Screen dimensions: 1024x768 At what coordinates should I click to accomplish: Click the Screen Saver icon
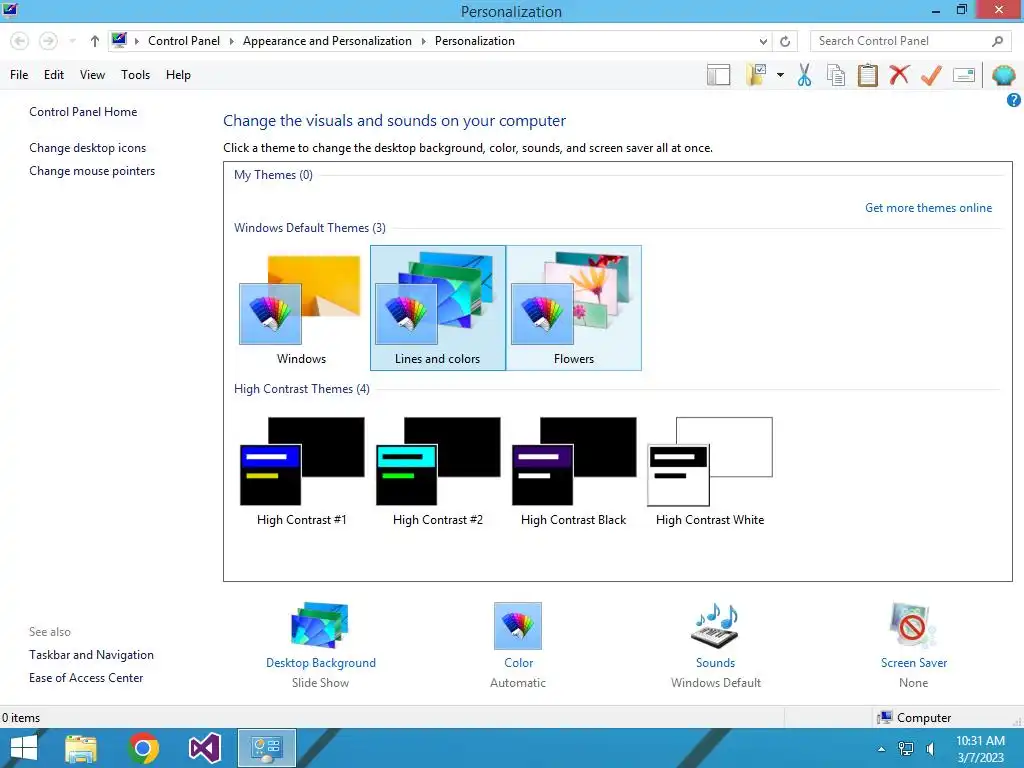(x=913, y=626)
